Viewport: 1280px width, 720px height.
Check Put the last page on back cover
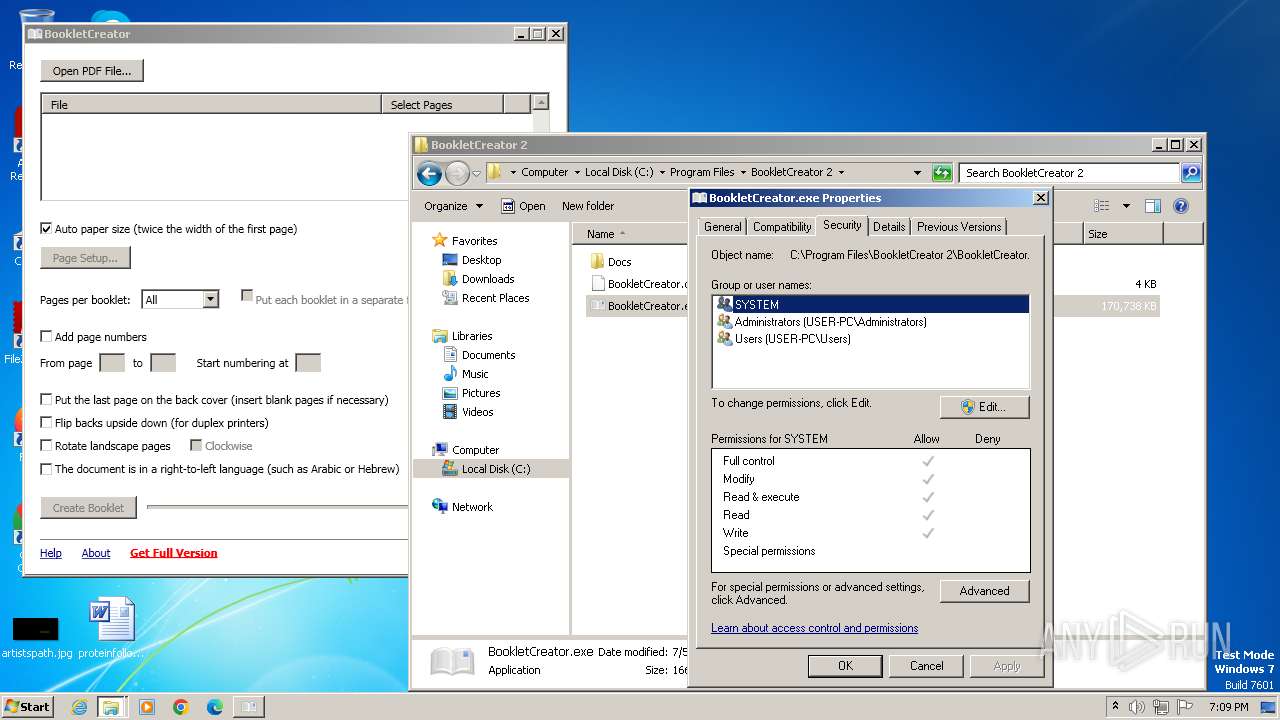pyautogui.click(x=46, y=400)
